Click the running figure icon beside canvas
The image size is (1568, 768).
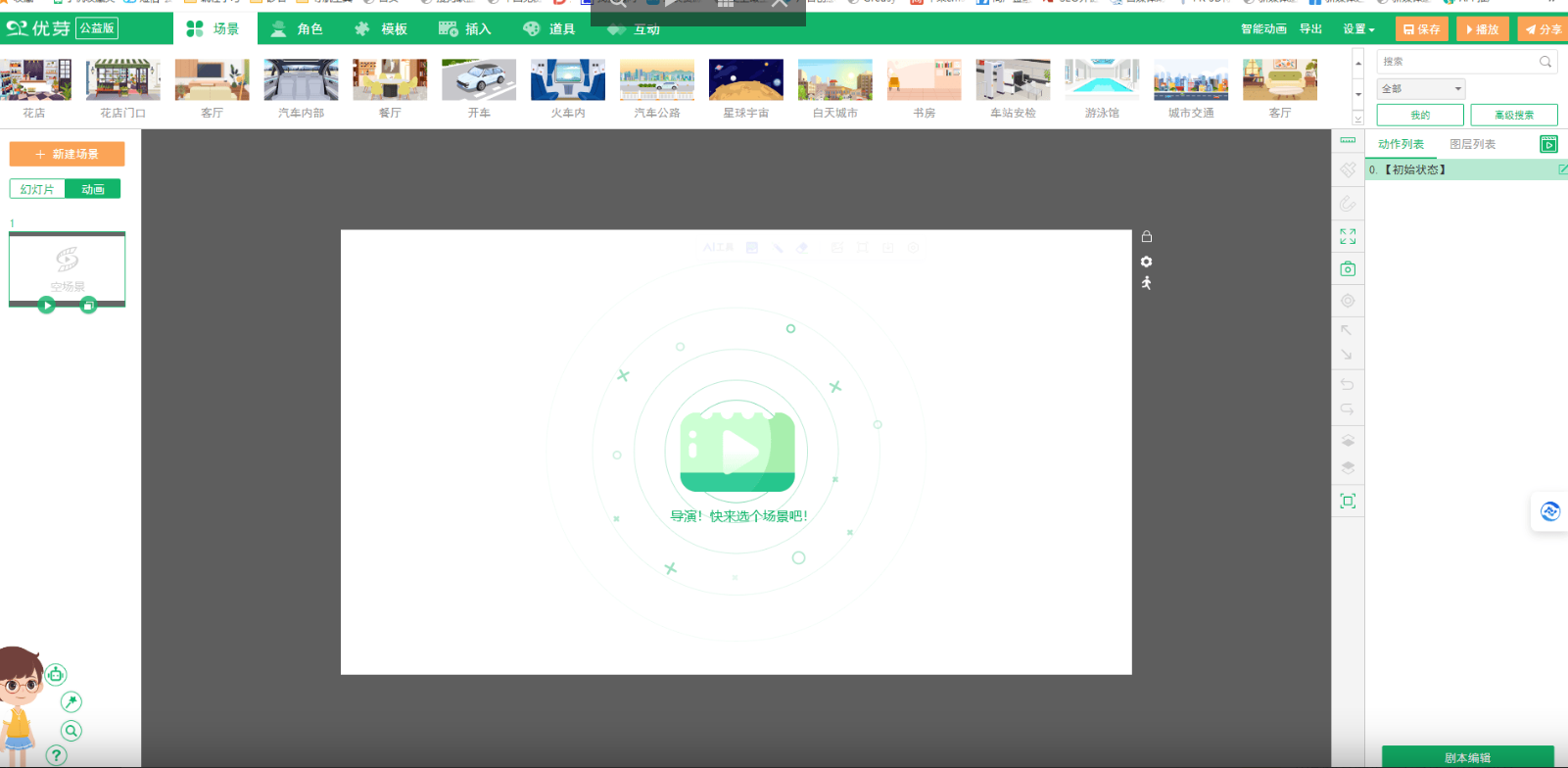[1147, 283]
